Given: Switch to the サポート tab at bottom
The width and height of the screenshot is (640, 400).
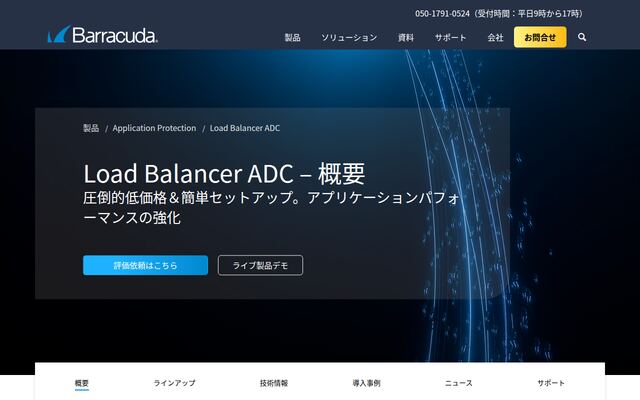Looking at the screenshot, I should click(551, 383).
